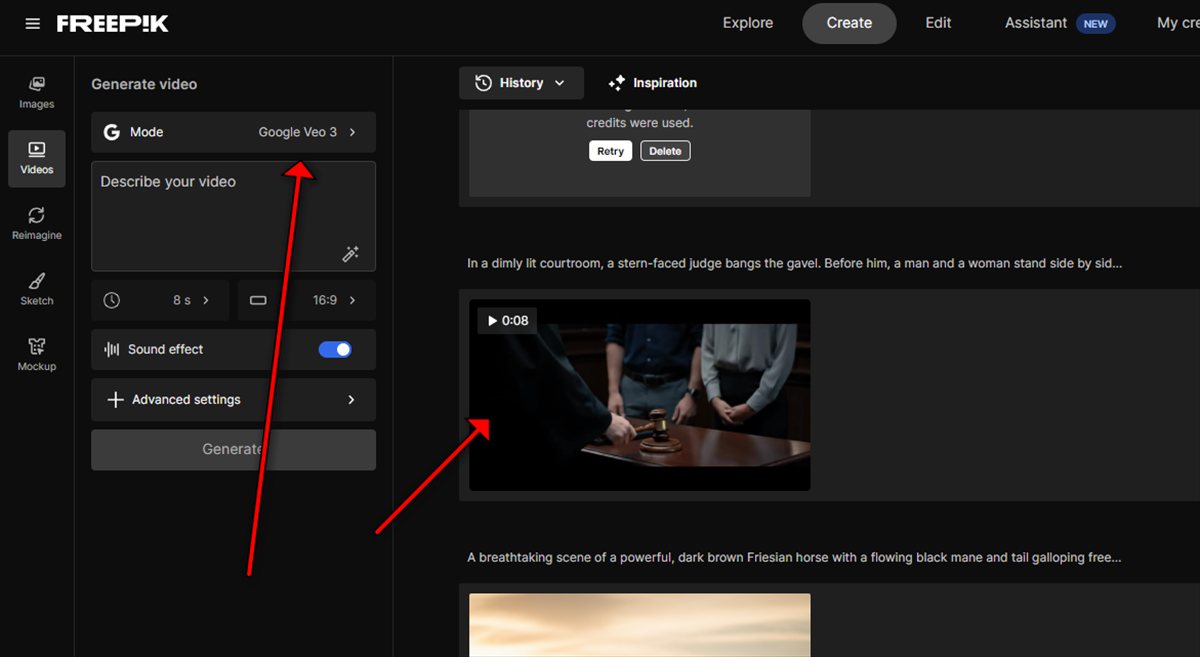Open the Sketch tool
1200x657 pixels.
(37, 289)
